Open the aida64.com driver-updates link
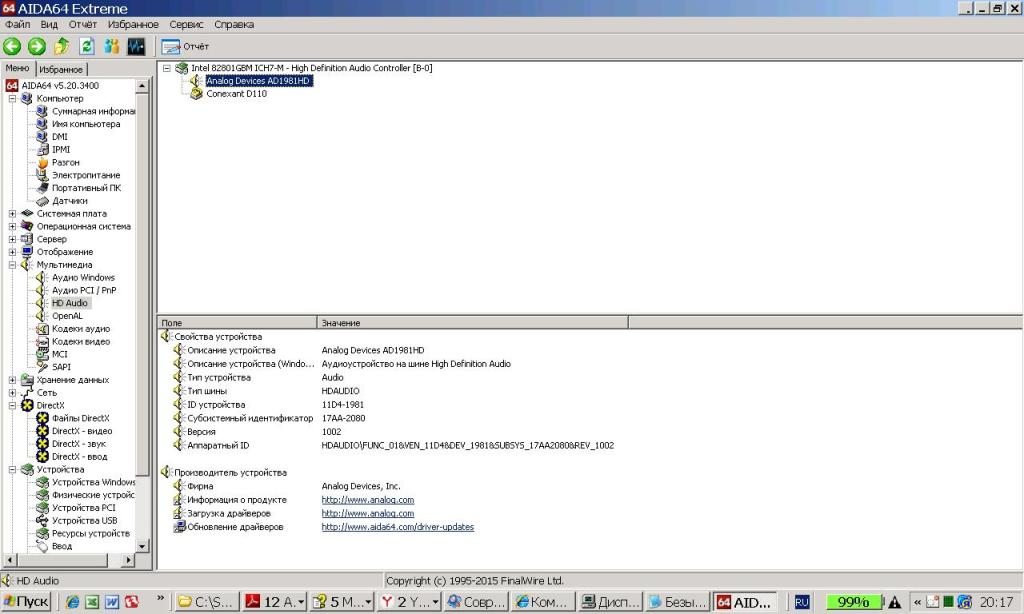The width and height of the screenshot is (1024, 614). coord(397,527)
